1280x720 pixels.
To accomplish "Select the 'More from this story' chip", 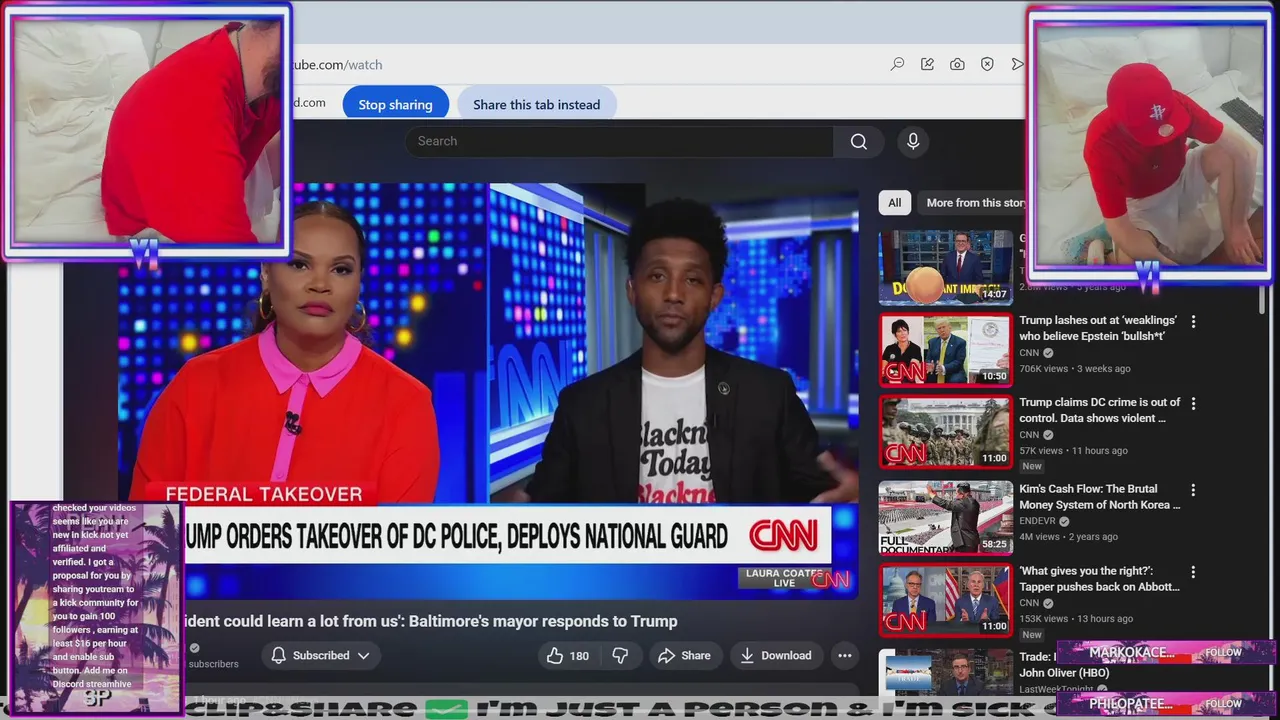I will point(972,203).
